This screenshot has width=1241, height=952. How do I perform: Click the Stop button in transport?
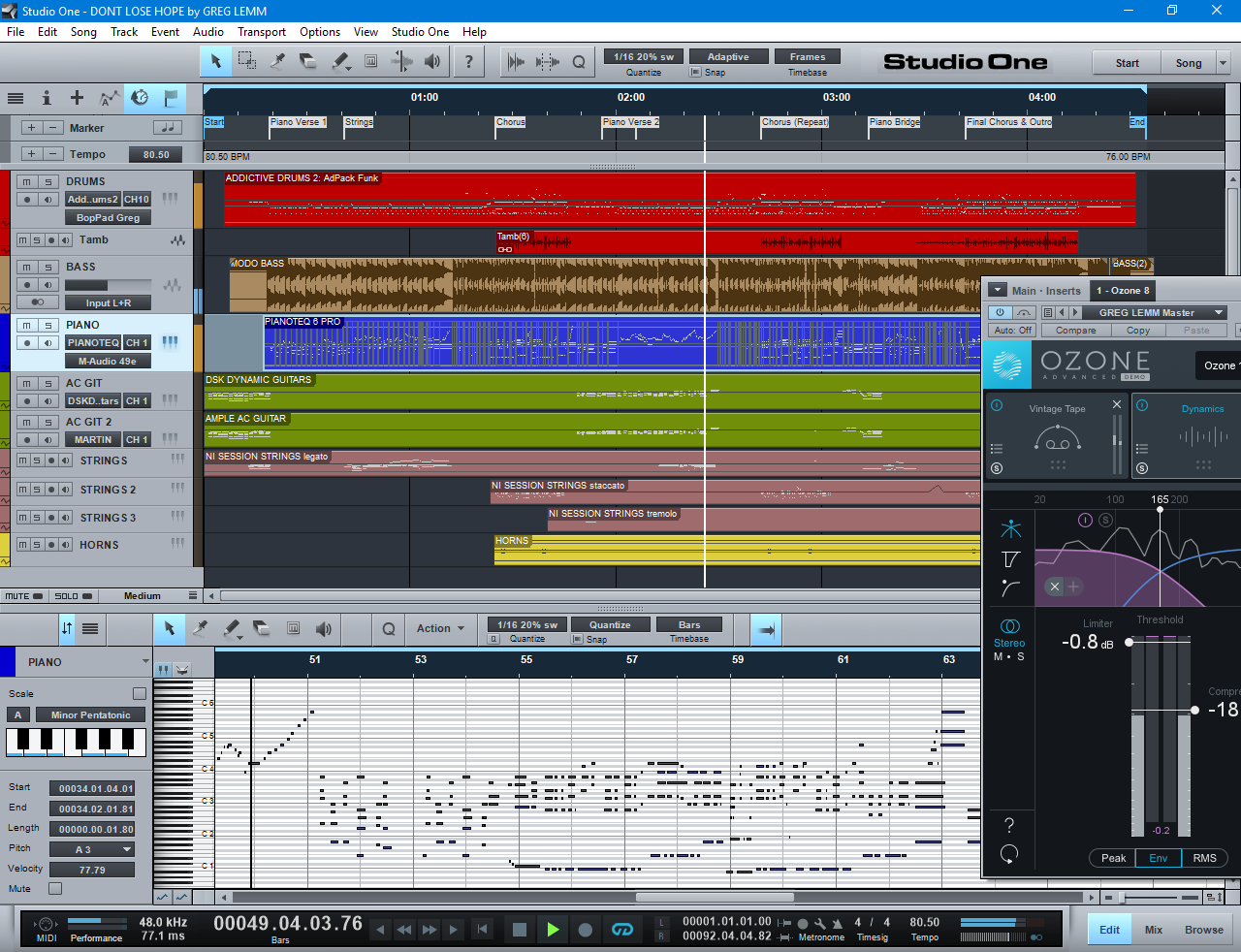520,930
